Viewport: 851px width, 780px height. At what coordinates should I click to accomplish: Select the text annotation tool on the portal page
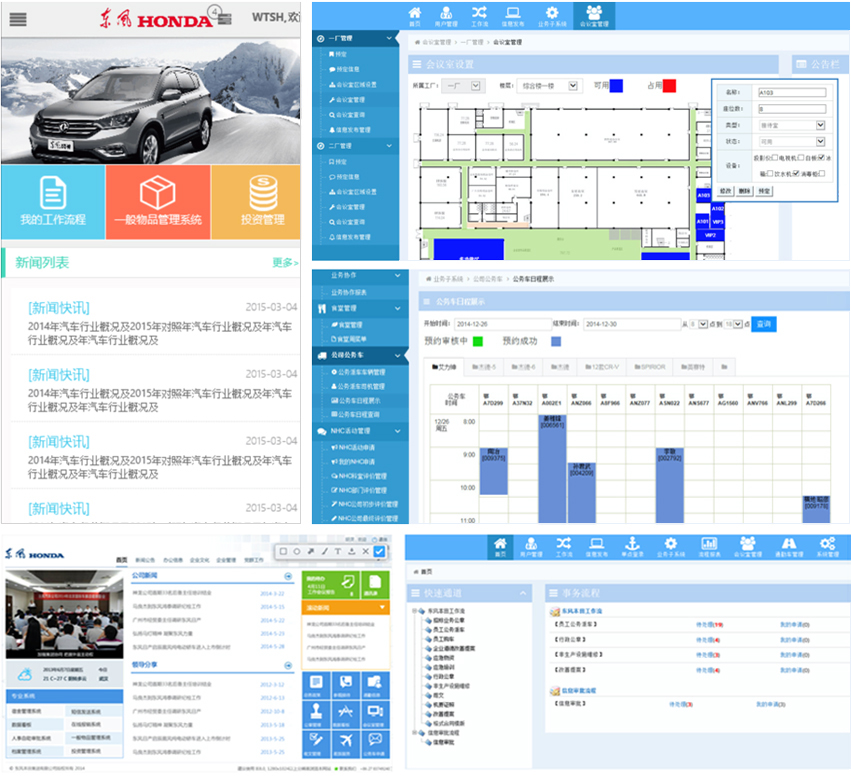[x=338, y=551]
